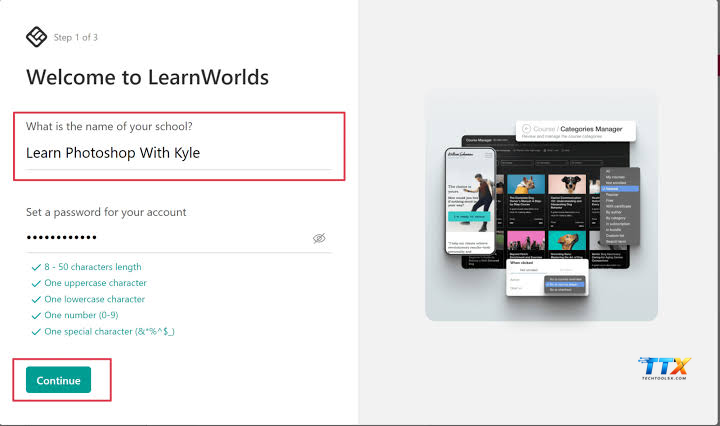
Task: Click the Continue button
Action: [58, 380]
